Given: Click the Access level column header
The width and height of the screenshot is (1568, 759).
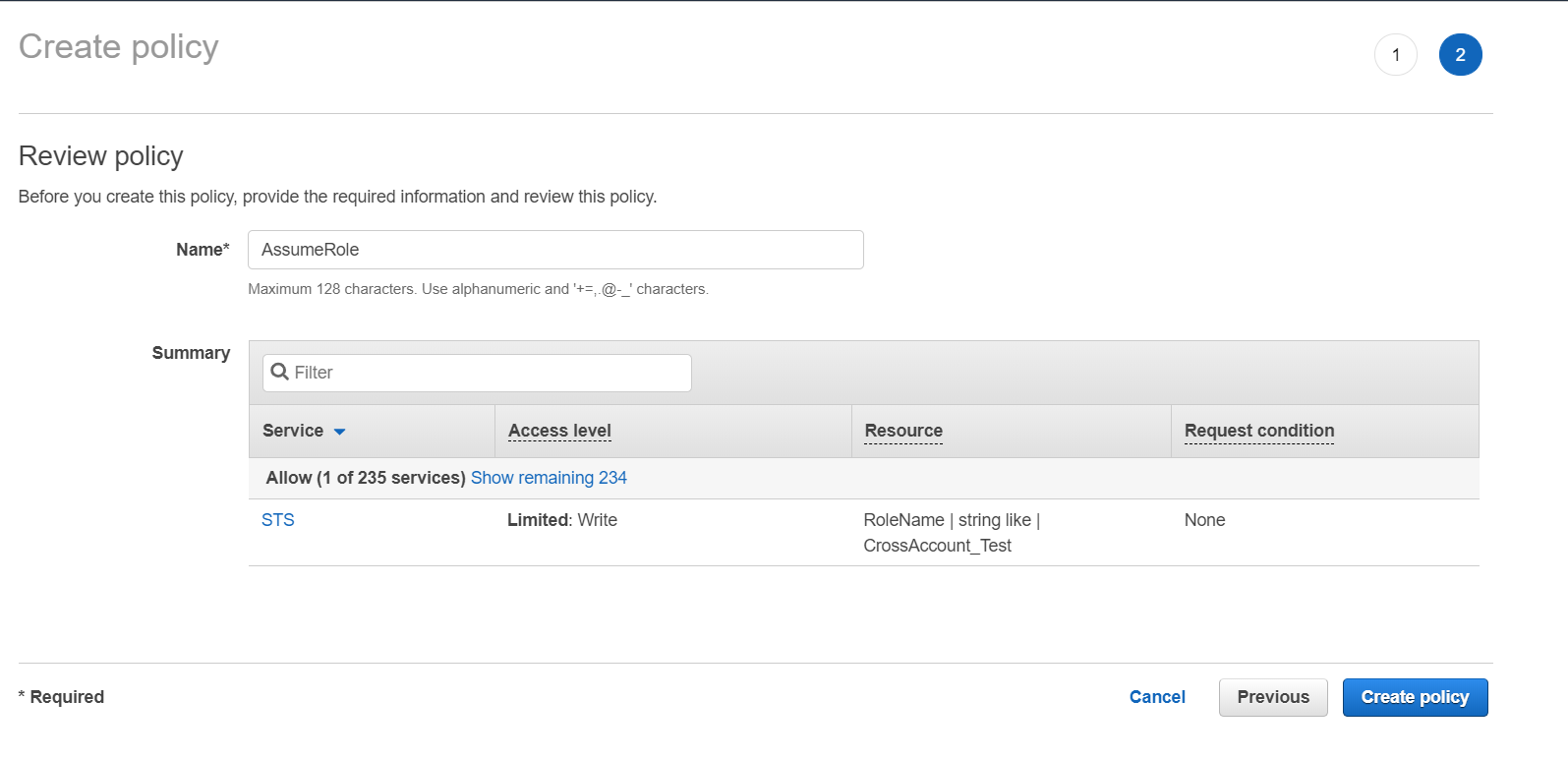Looking at the screenshot, I should coord(559,431).
